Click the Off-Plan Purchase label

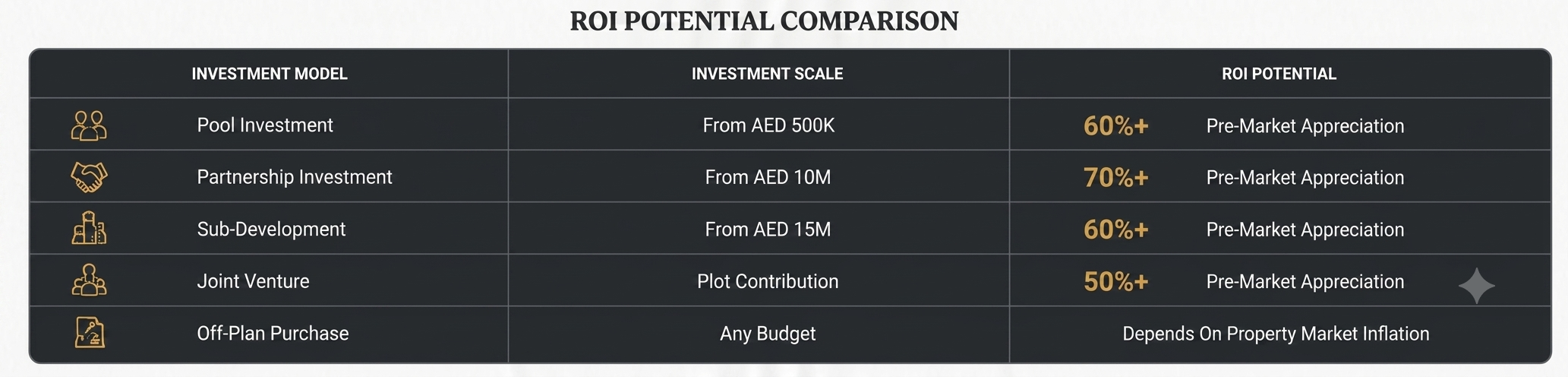click(x=273, y=333)
